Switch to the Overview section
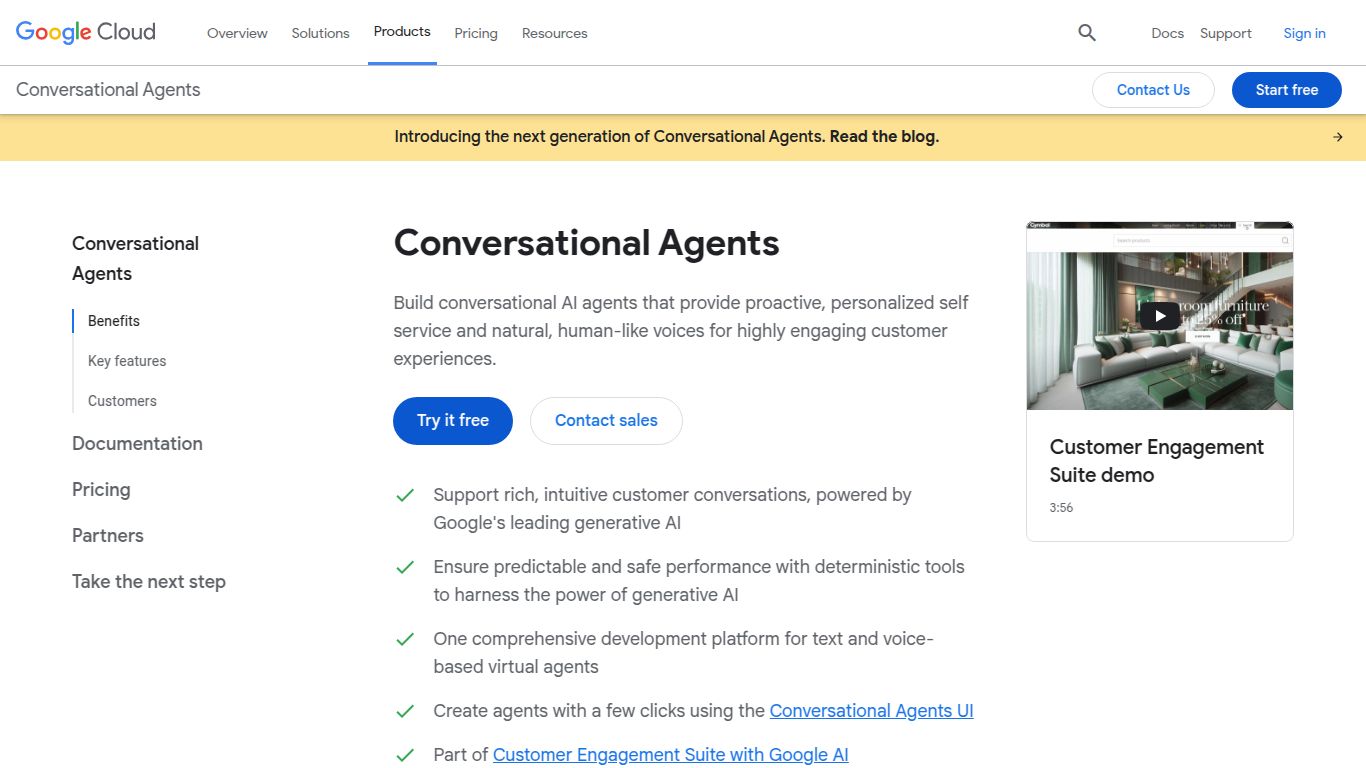1366x768 pixels. (237, 33)
